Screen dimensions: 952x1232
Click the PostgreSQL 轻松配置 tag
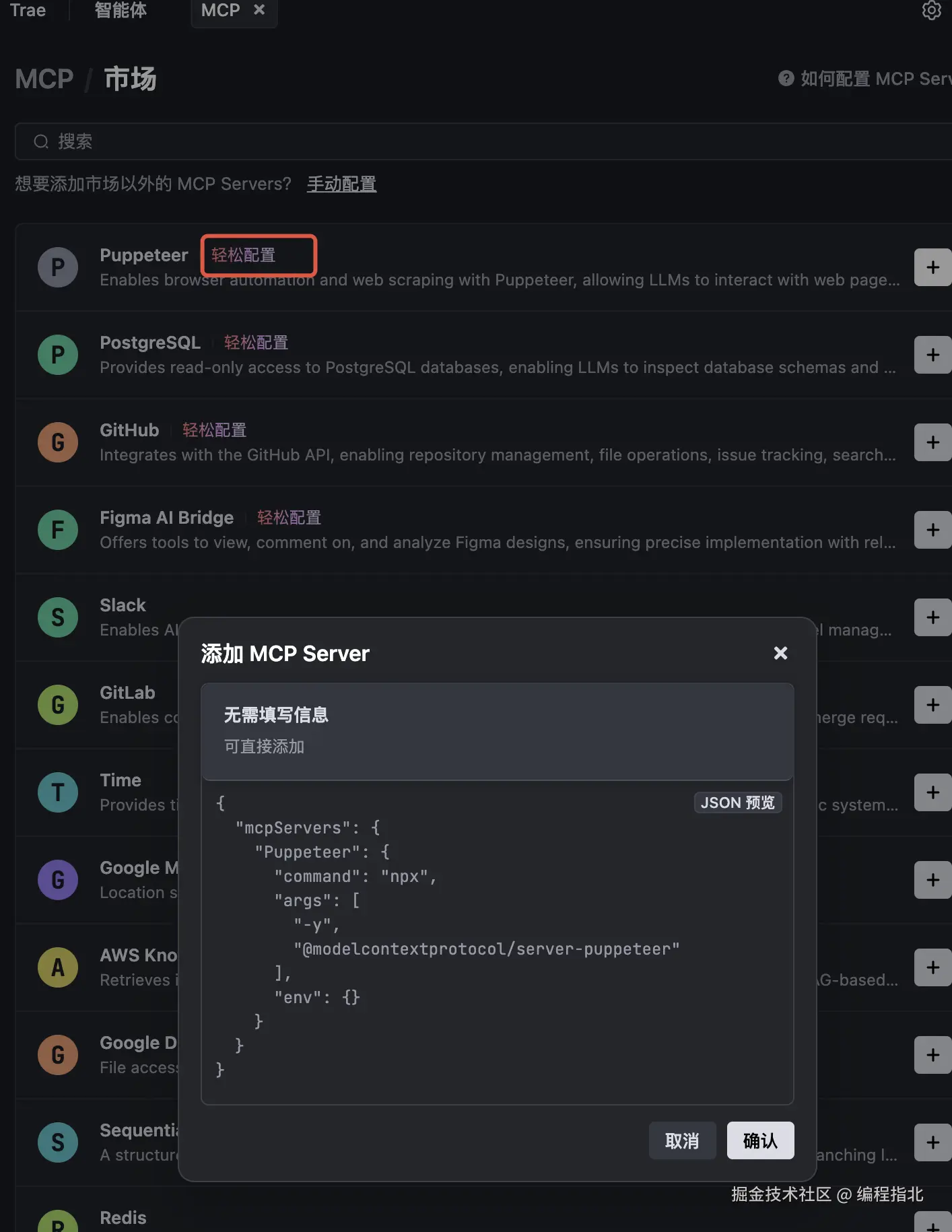tap(256, 343)
